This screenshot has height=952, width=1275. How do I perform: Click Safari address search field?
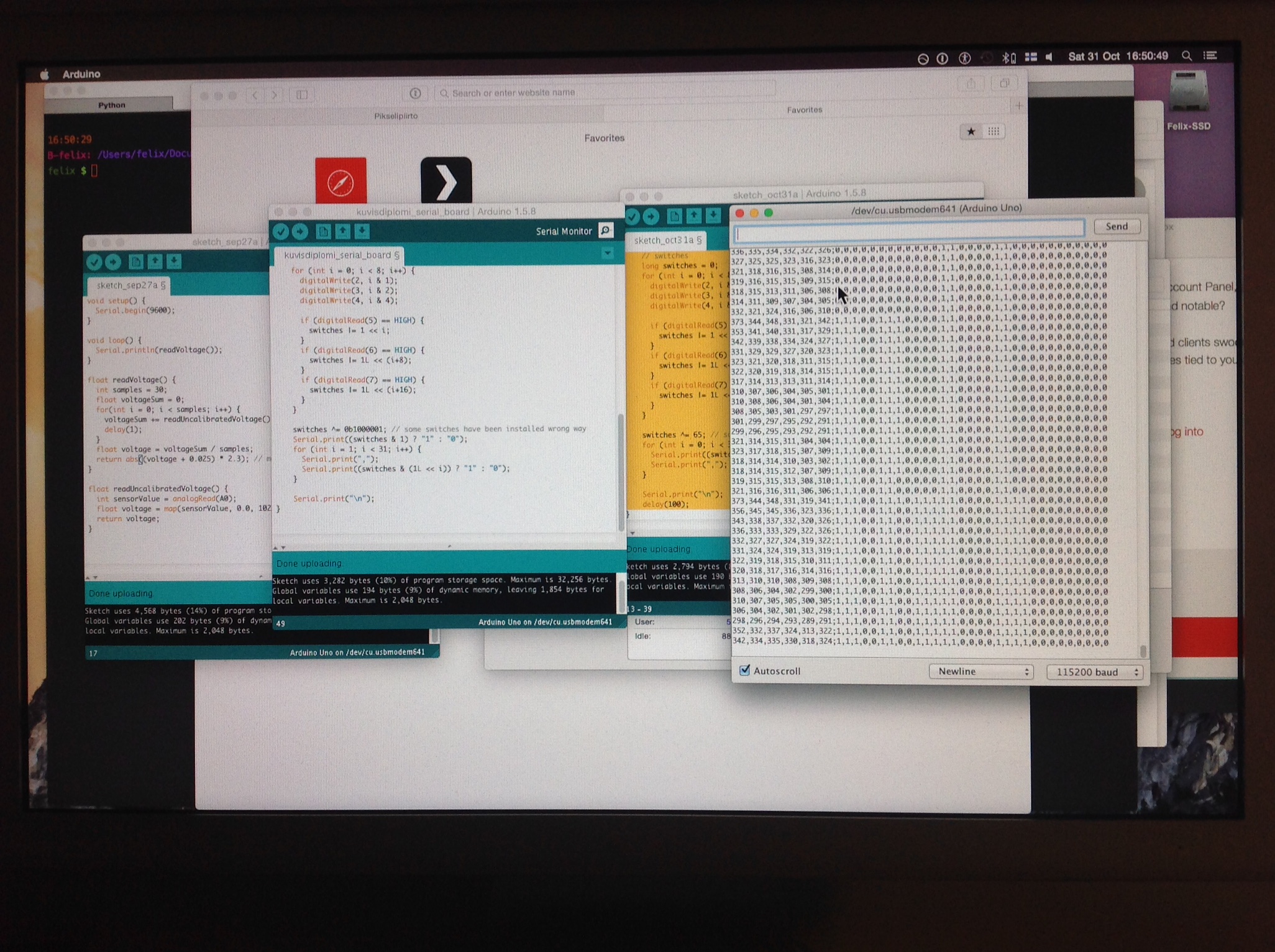[606, 93]
